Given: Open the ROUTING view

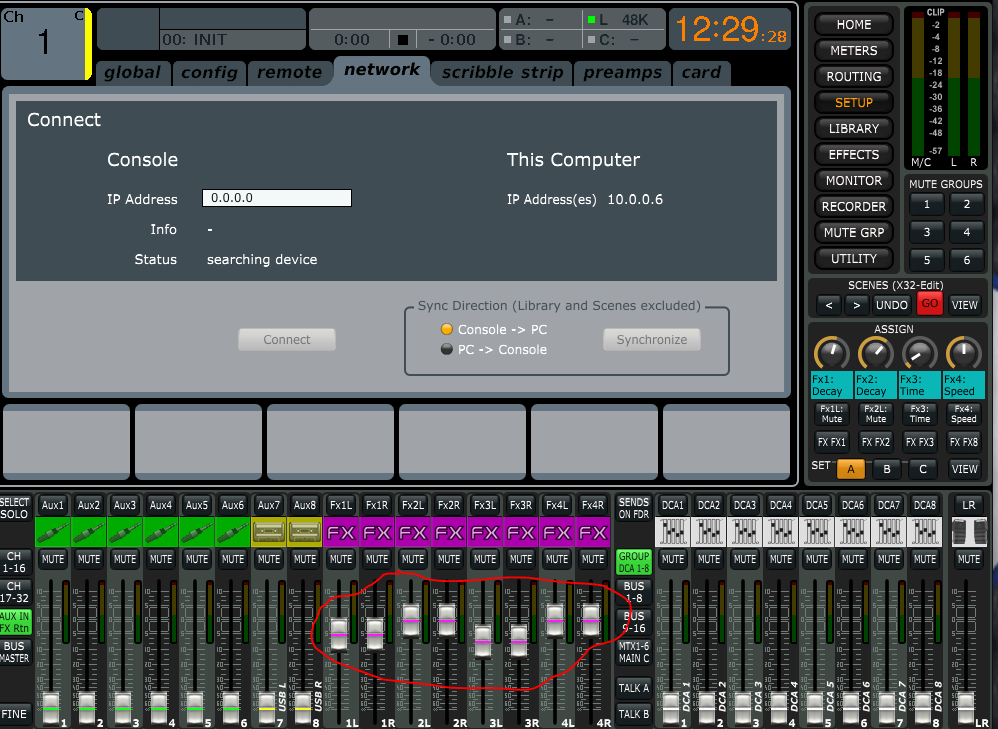Looking at the screenshot, I should (854, 76).
